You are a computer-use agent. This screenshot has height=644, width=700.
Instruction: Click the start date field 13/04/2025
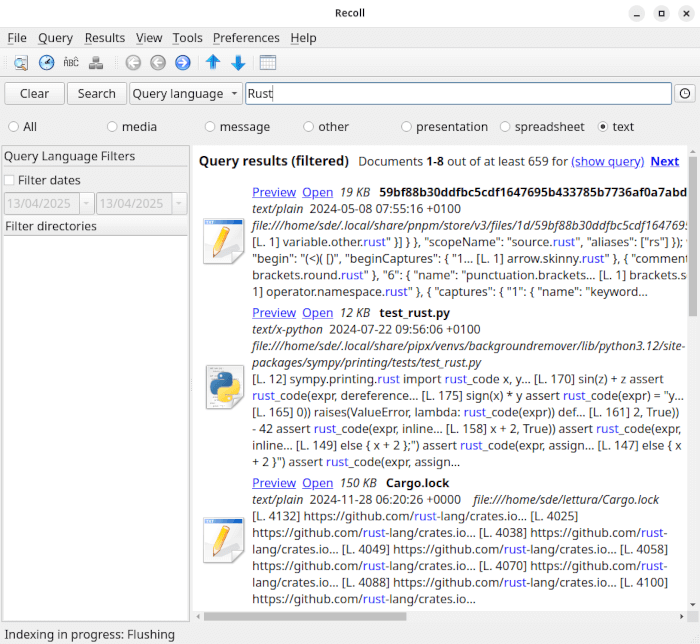click(x=42, y=204)
